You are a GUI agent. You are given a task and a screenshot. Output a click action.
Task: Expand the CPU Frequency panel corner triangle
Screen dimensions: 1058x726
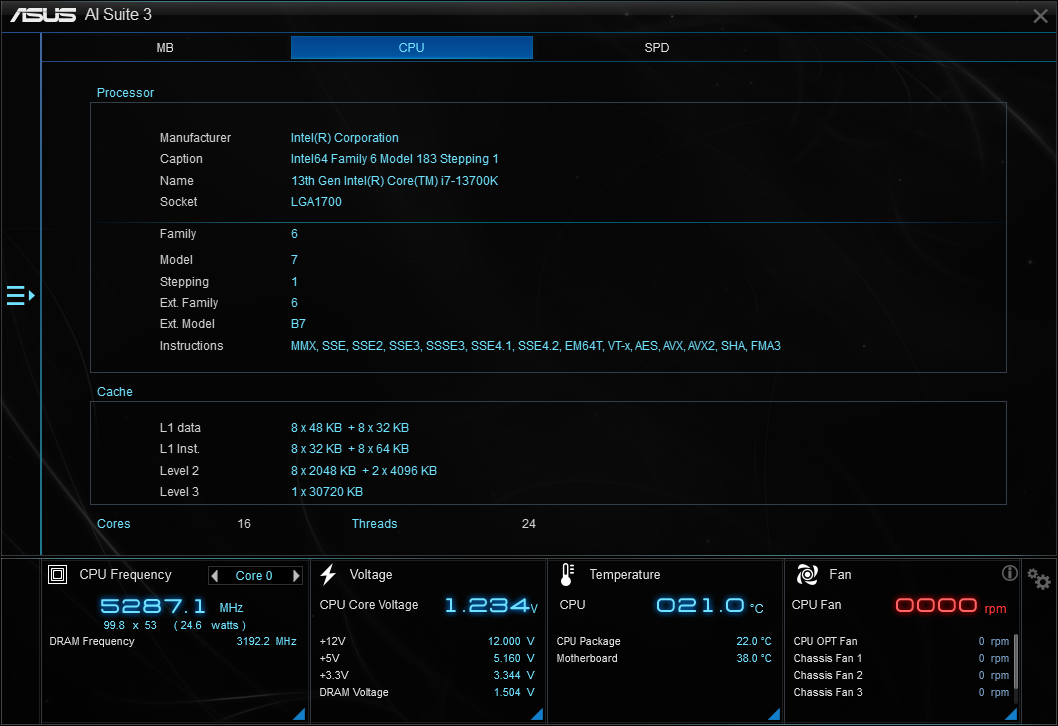300,714
